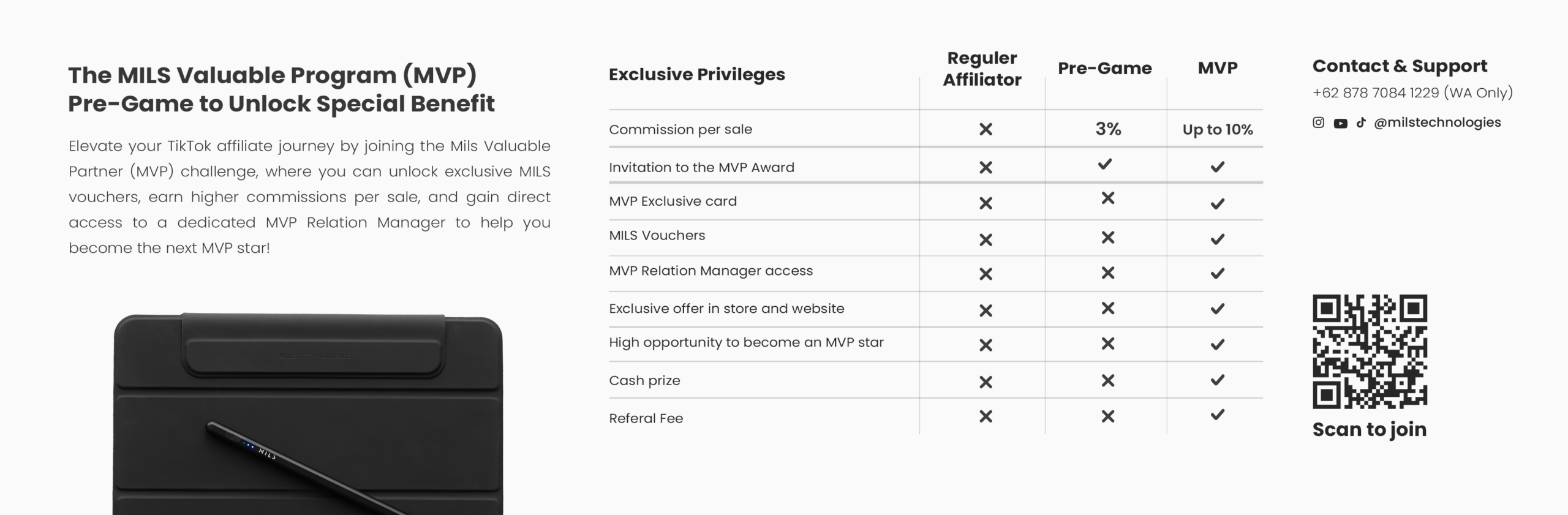The width and height of the screenshot is (1568, 515).
Task: Click the TikTok icon
Action: (1361, 122)
